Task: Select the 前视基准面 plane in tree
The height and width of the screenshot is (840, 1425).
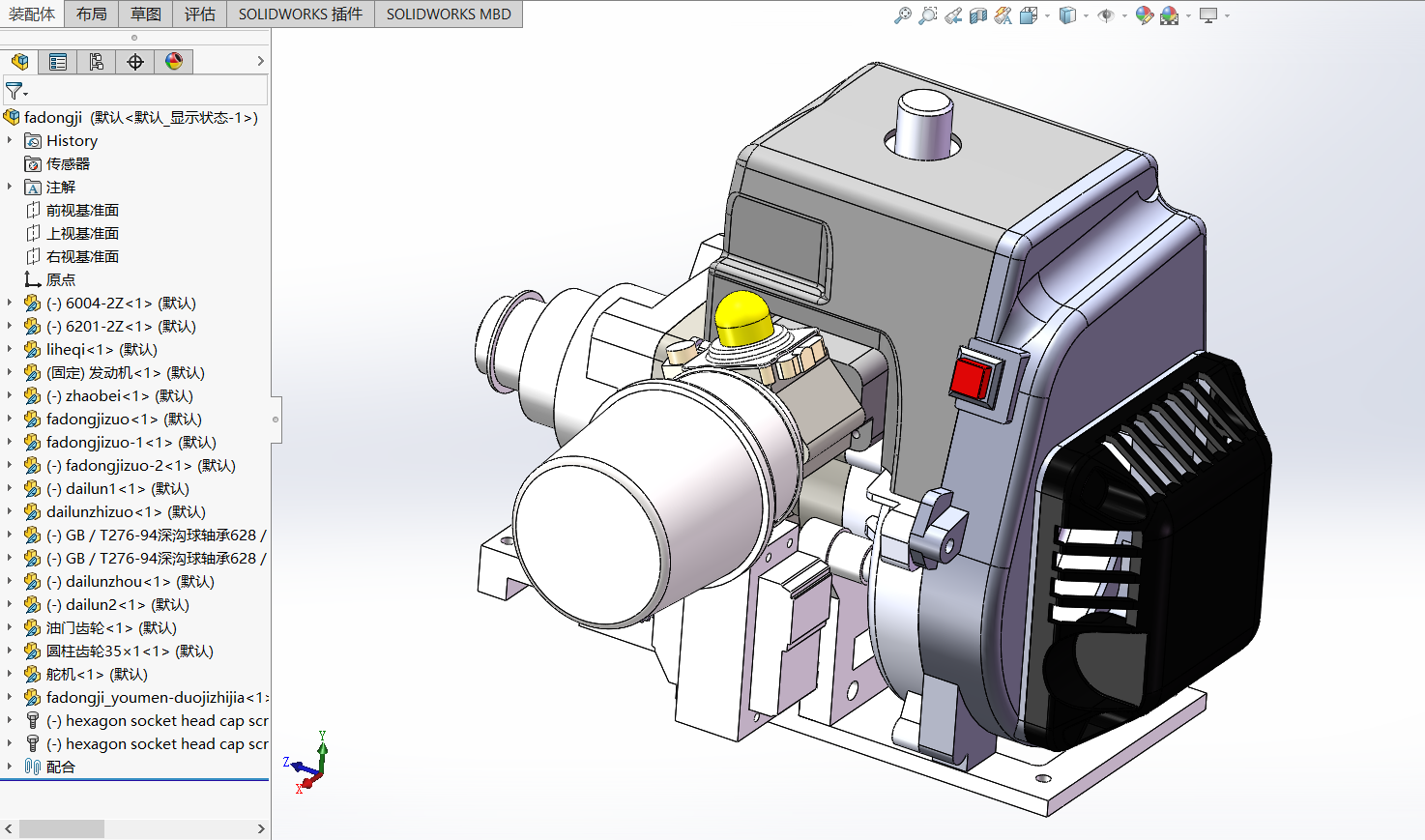Action: click(x=82, y=210)
